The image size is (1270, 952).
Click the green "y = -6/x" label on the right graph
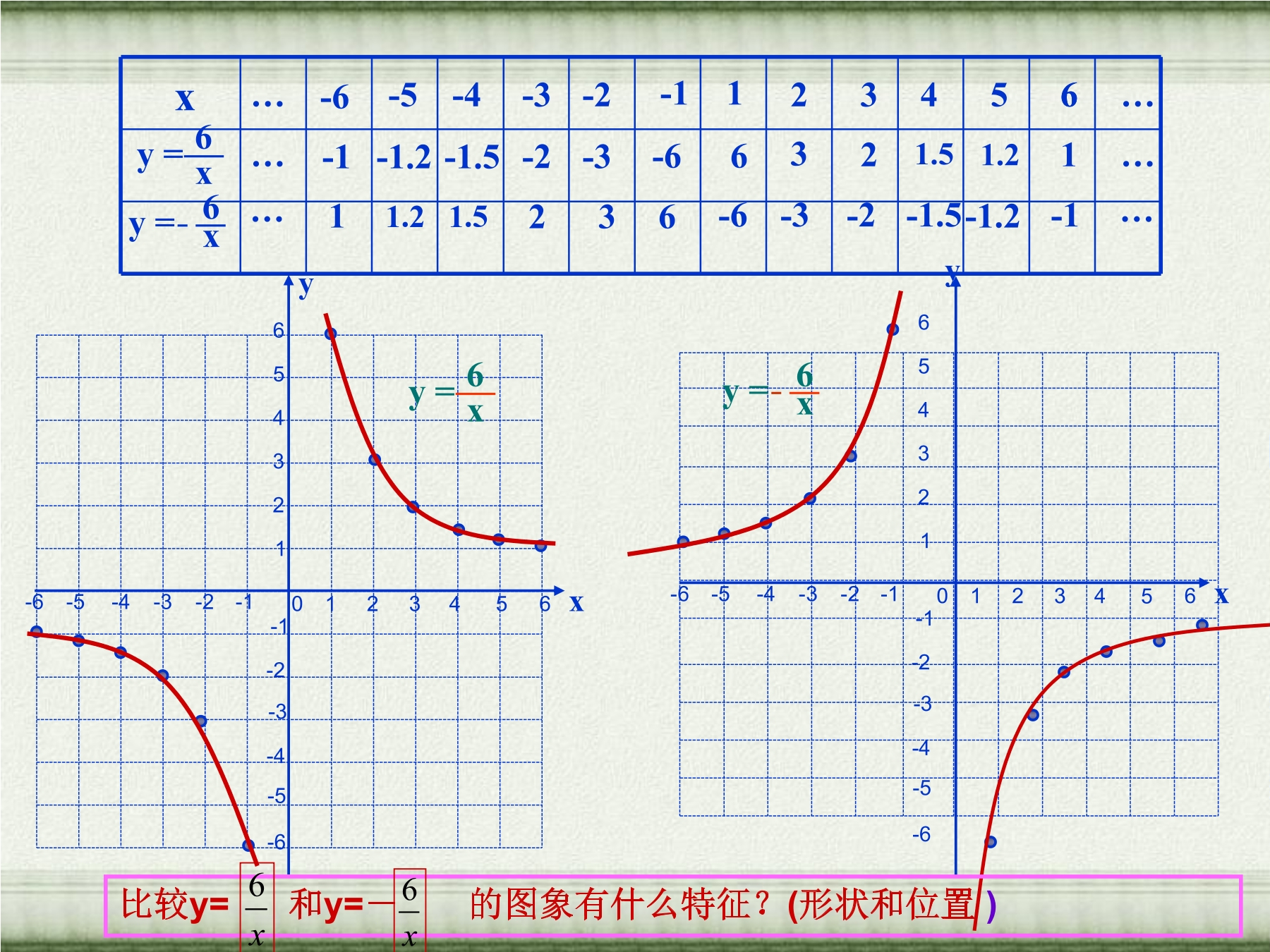(770, 391)
